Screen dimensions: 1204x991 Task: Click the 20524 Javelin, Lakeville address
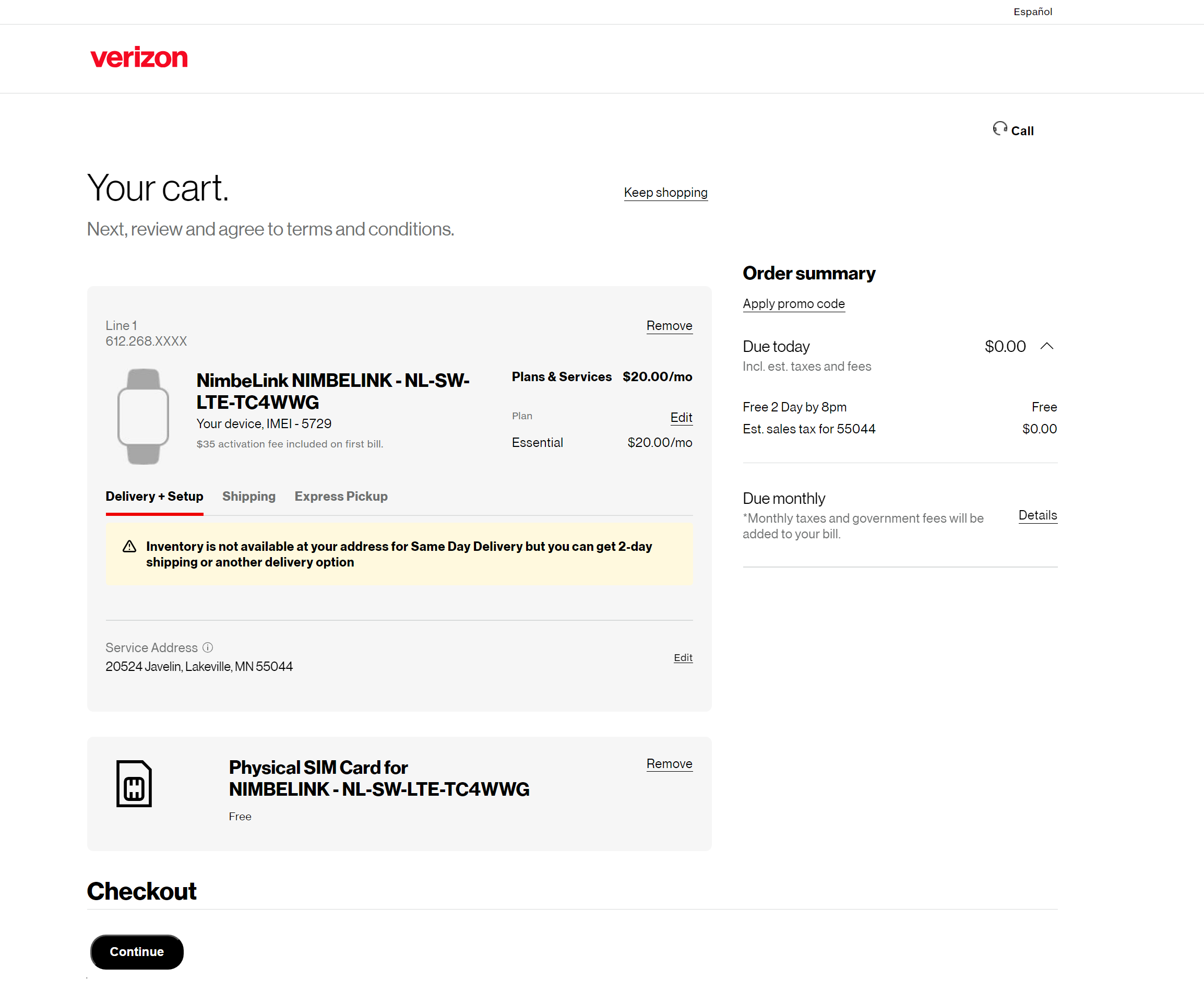tap(199, 666)
